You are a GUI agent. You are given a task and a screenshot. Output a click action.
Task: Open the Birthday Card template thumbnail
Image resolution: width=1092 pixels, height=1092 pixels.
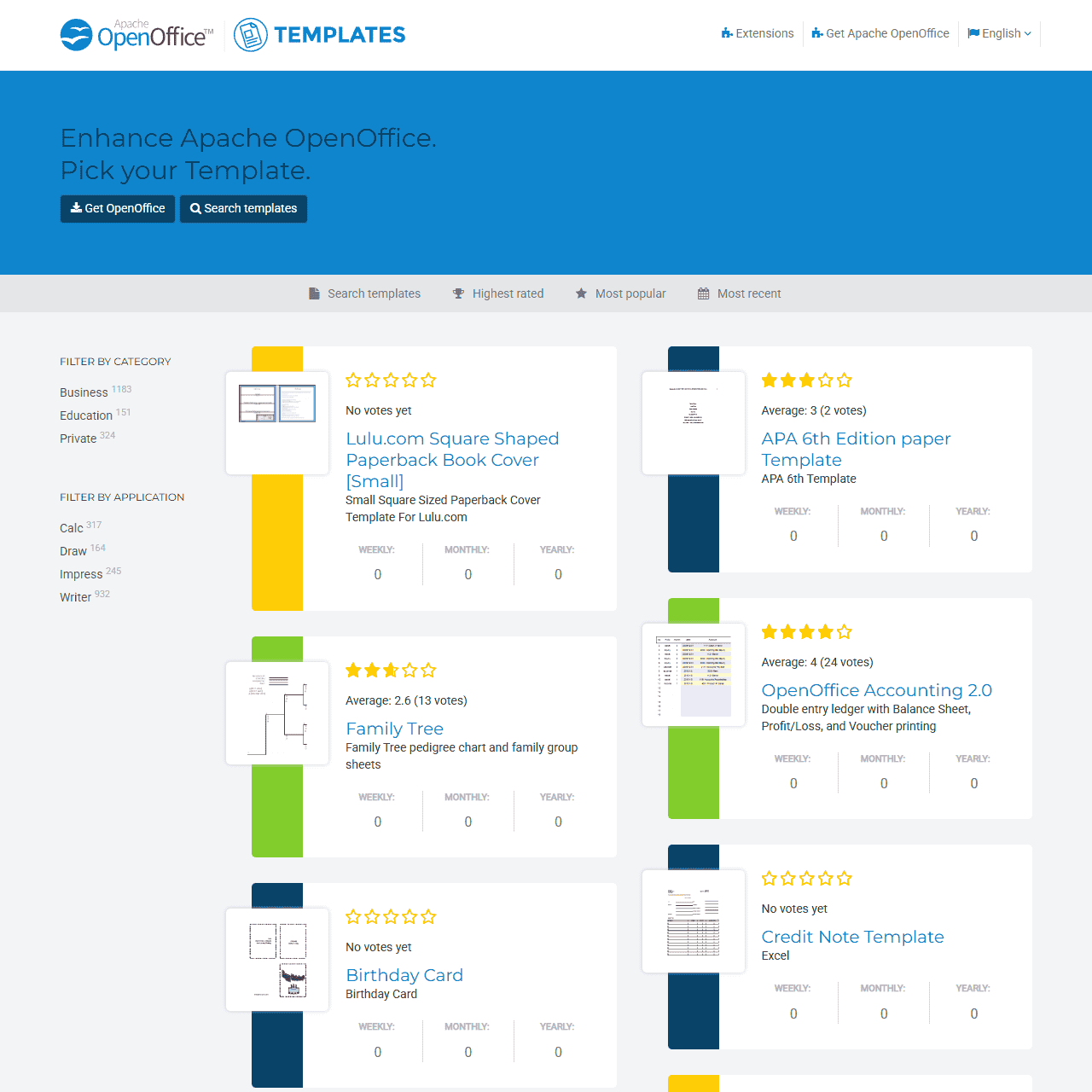(x=277, y=960)
